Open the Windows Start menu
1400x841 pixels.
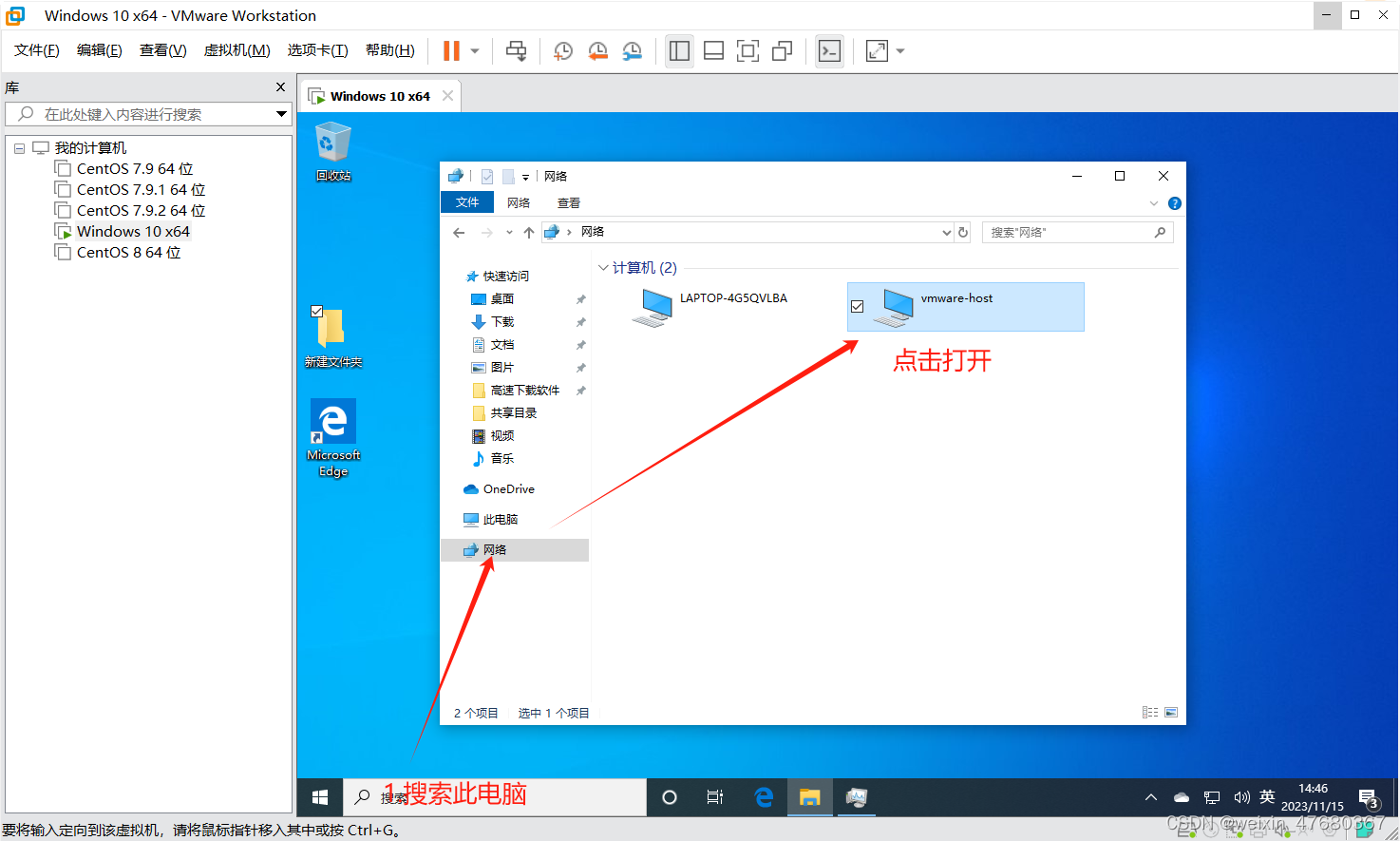point(320,797)
